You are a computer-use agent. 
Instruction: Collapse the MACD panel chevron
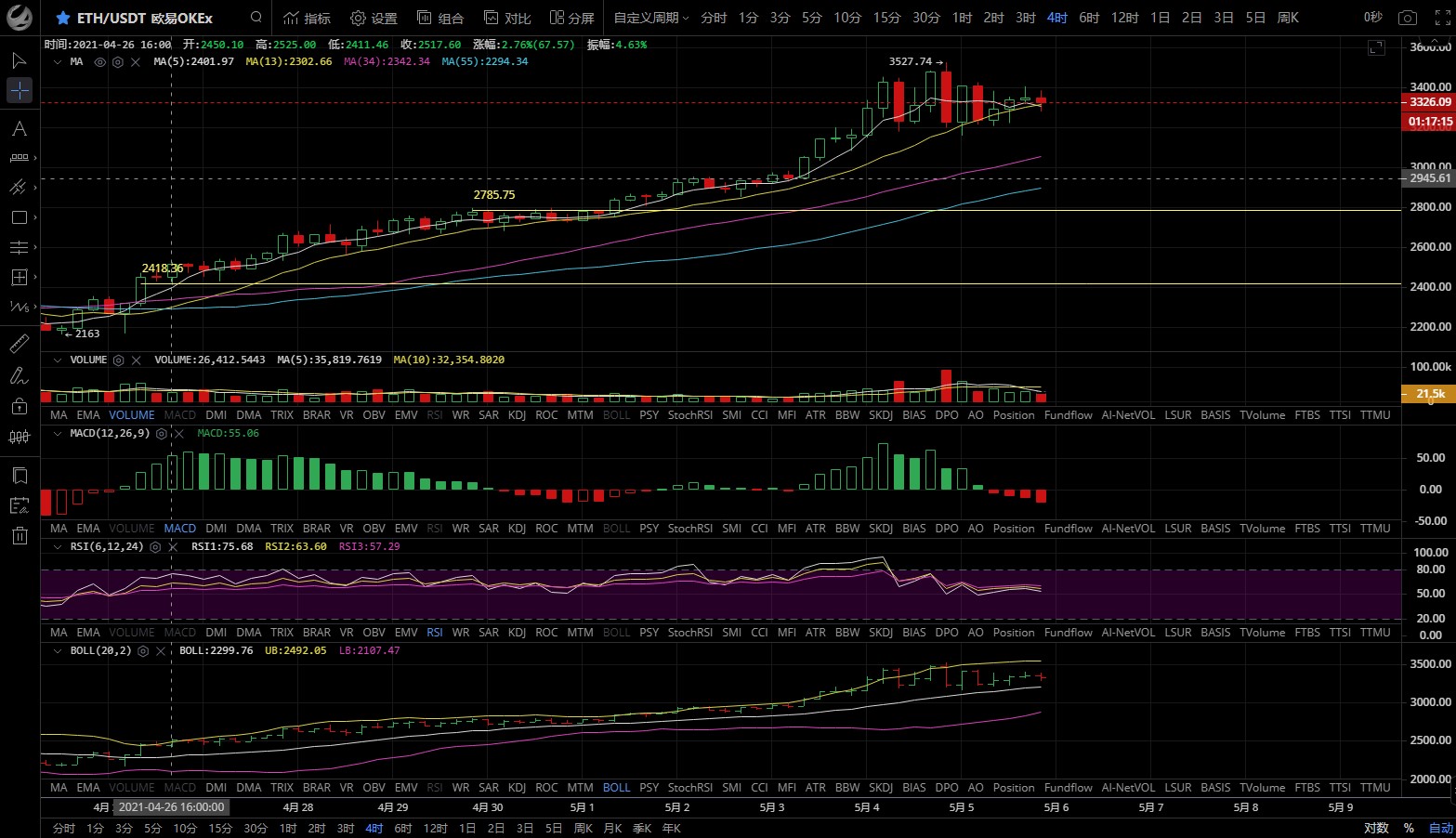click(x=58, y=434)
